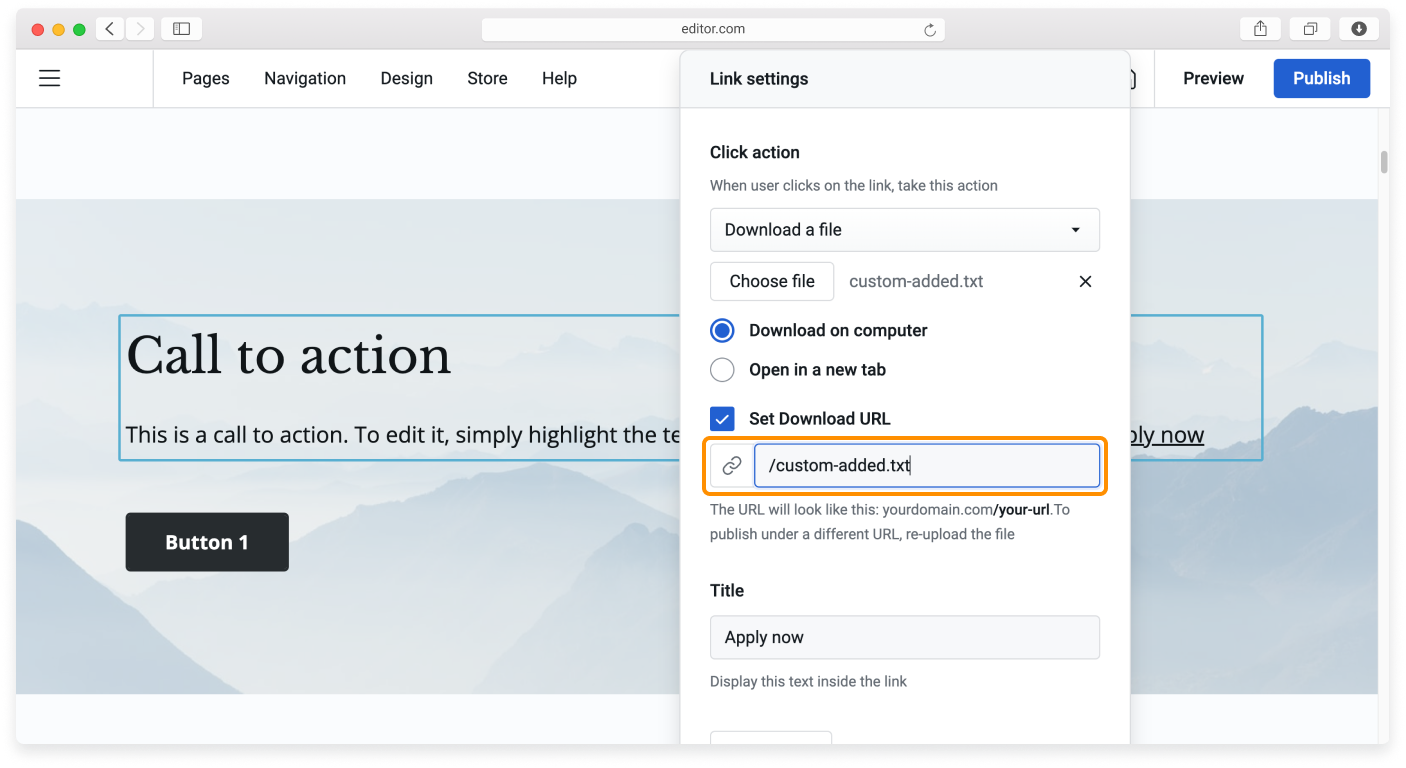Image resolution: width=1406 pixels, height=768 pixels.
Task: Show all tabs overview icon
Action: 1310,29
